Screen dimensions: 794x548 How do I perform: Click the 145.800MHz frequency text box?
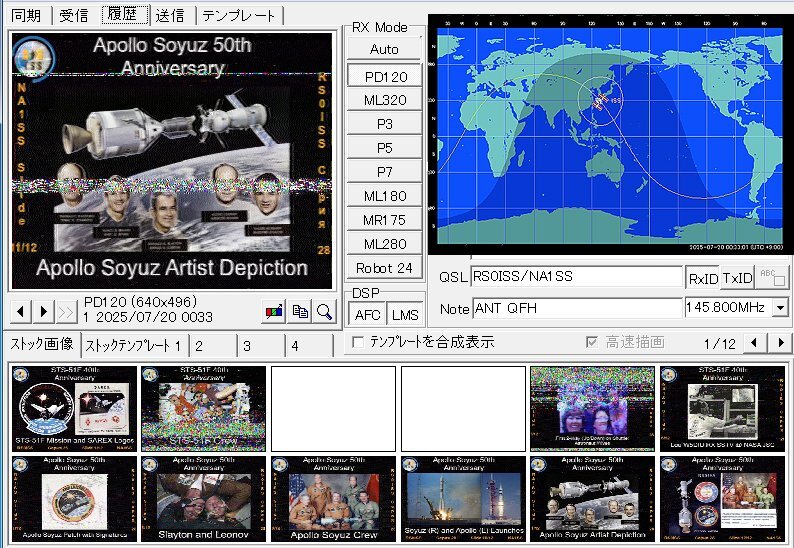click(728, 307)
